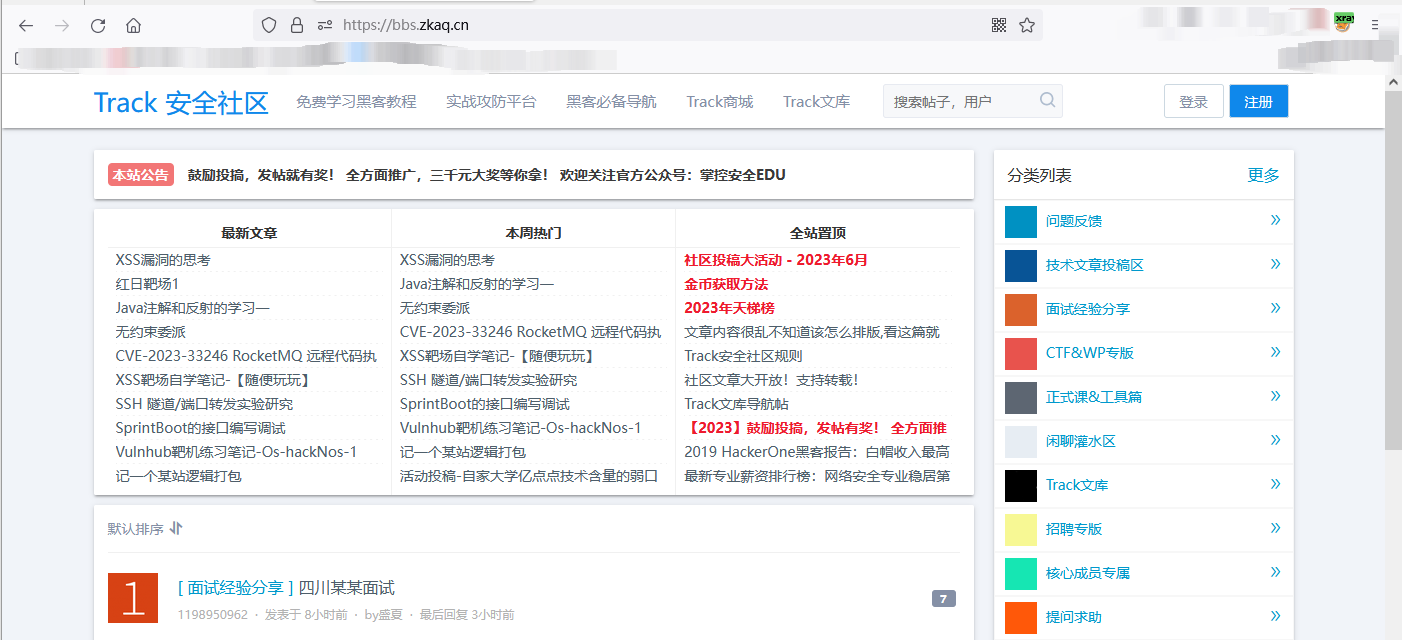The image size is (1402, 640).
Task: Click the dark blue 技术文章投稿区 square
Action: tap(1021, 265)
